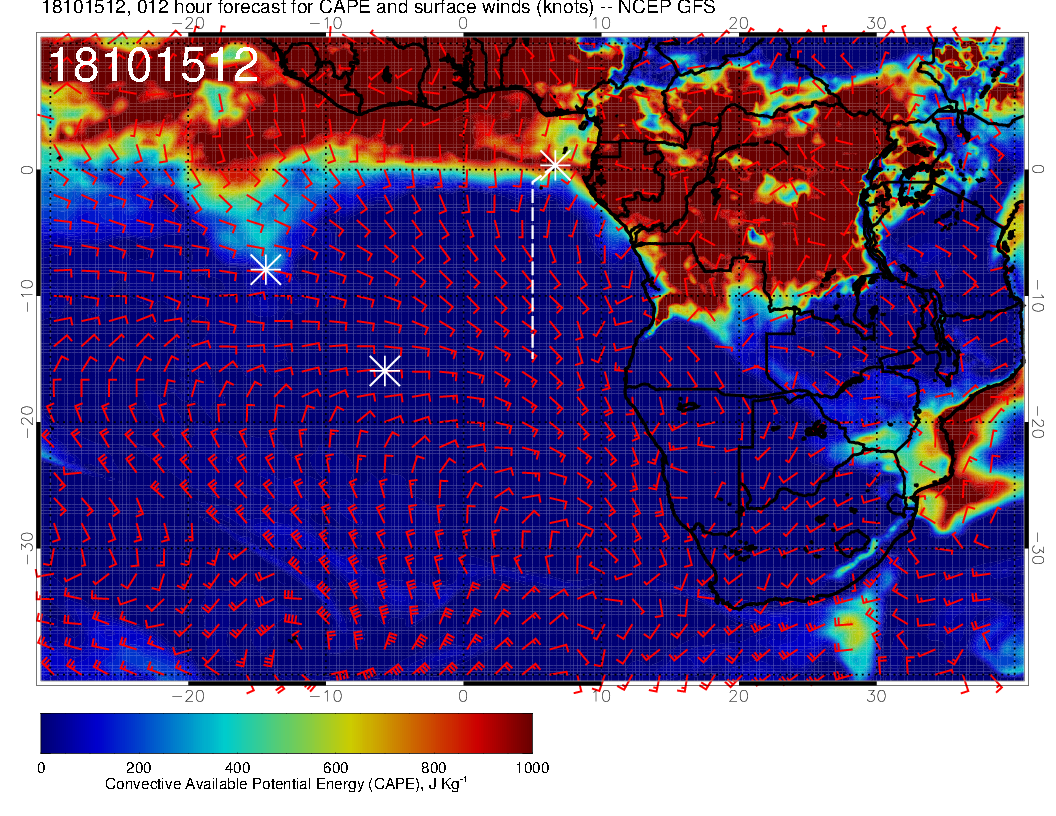The width and height of the screenshot is (1056, 816).
Task: Pick the dark blue end of the CAPE colorbar
Action: click(x=48, y=733)
